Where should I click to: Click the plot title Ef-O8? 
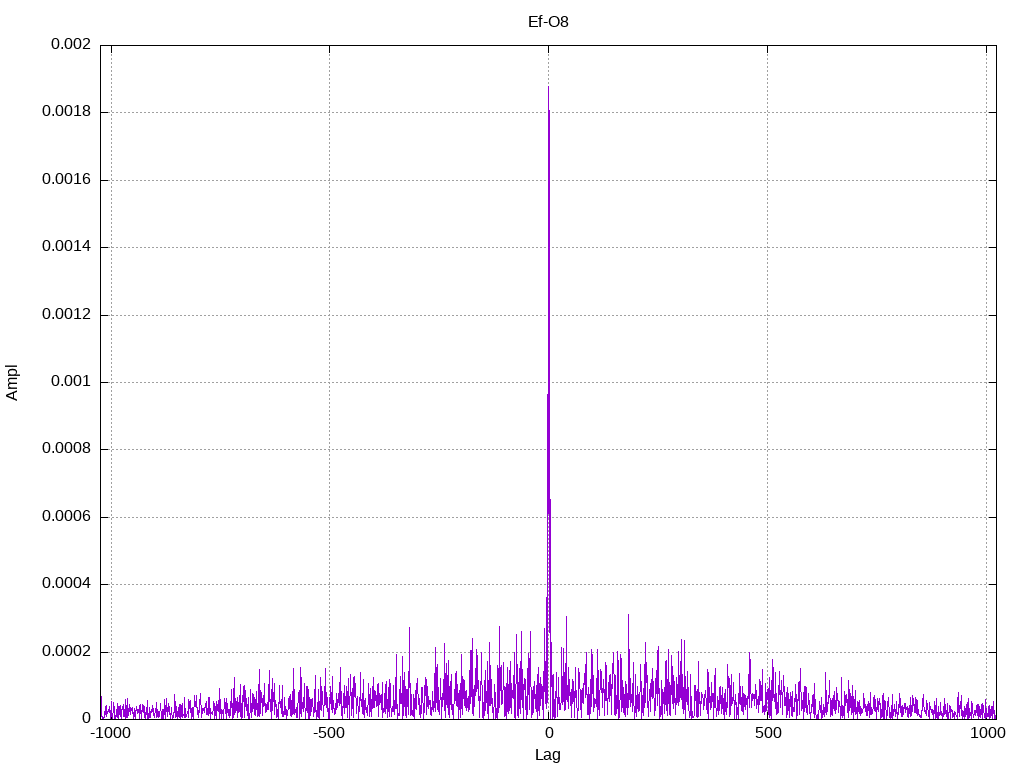[548, 22]
